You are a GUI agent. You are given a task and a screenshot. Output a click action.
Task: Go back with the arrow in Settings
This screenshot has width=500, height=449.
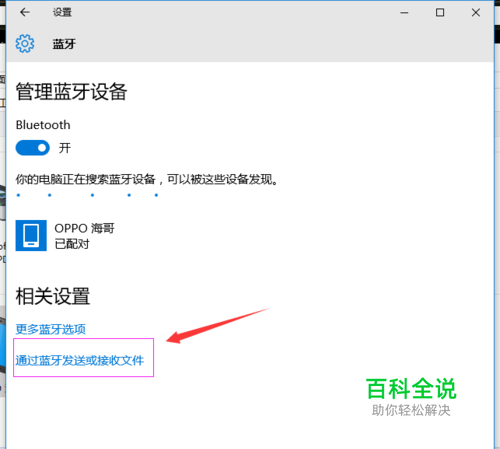[x=25, y=13]
